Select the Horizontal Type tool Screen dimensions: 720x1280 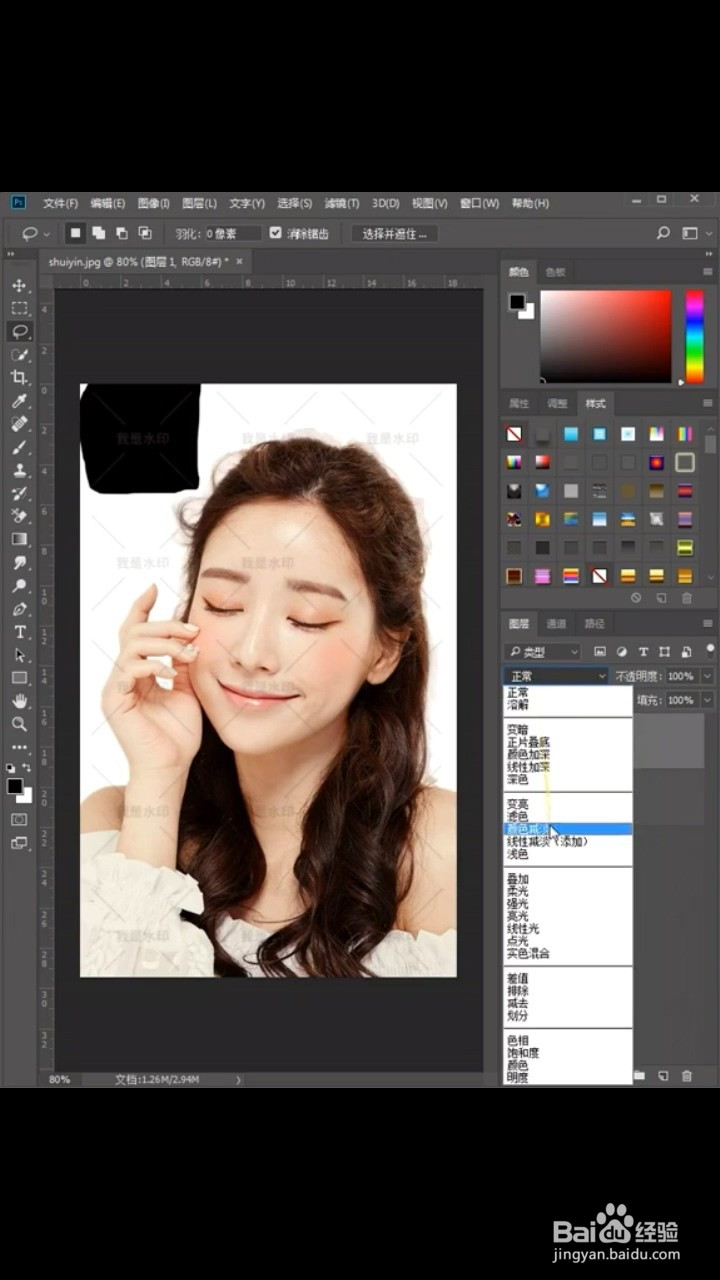click(19, 632)
